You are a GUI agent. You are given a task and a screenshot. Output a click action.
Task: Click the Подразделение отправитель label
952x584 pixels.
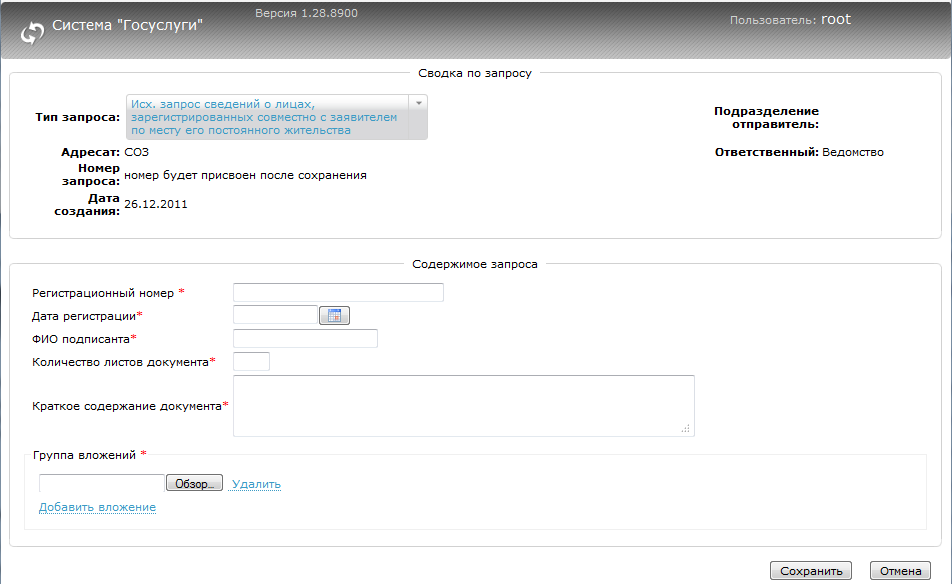pos(766,117)
